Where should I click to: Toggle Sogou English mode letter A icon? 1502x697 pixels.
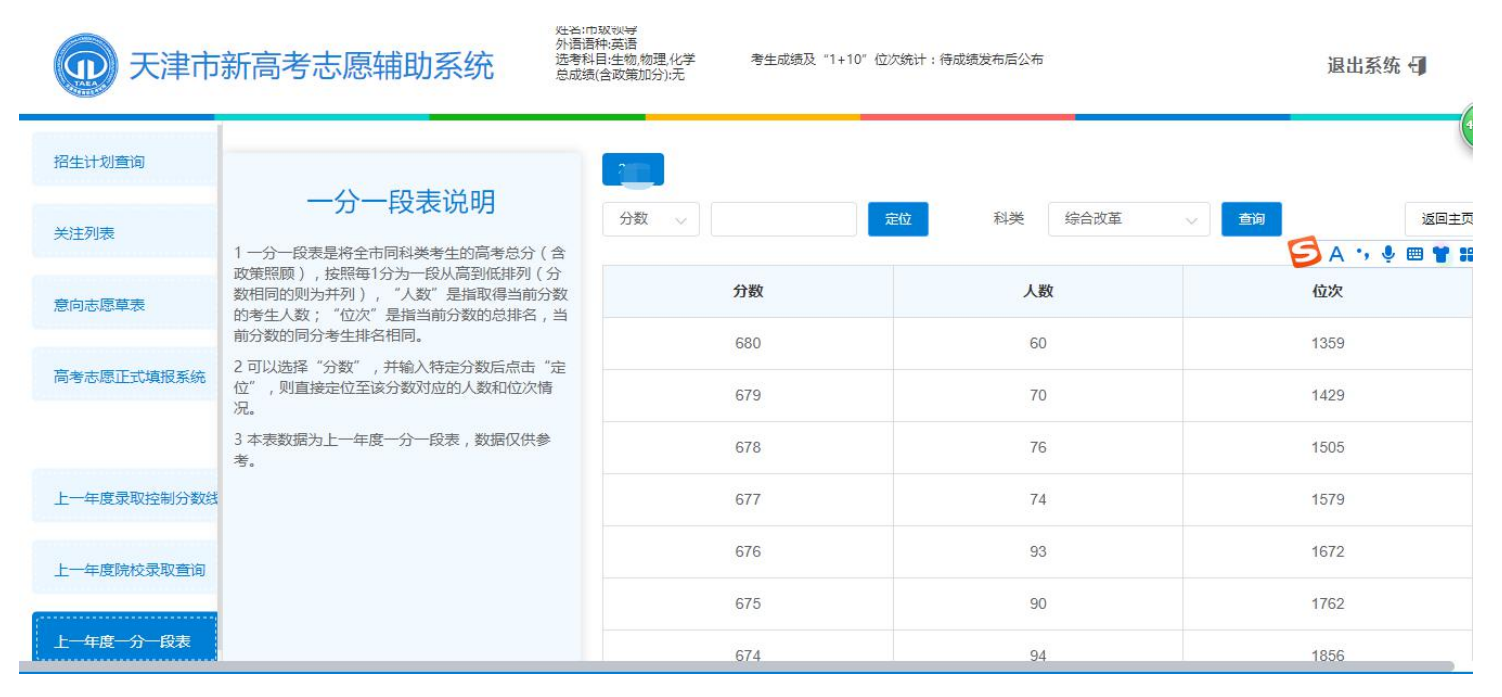point(1336,254)
